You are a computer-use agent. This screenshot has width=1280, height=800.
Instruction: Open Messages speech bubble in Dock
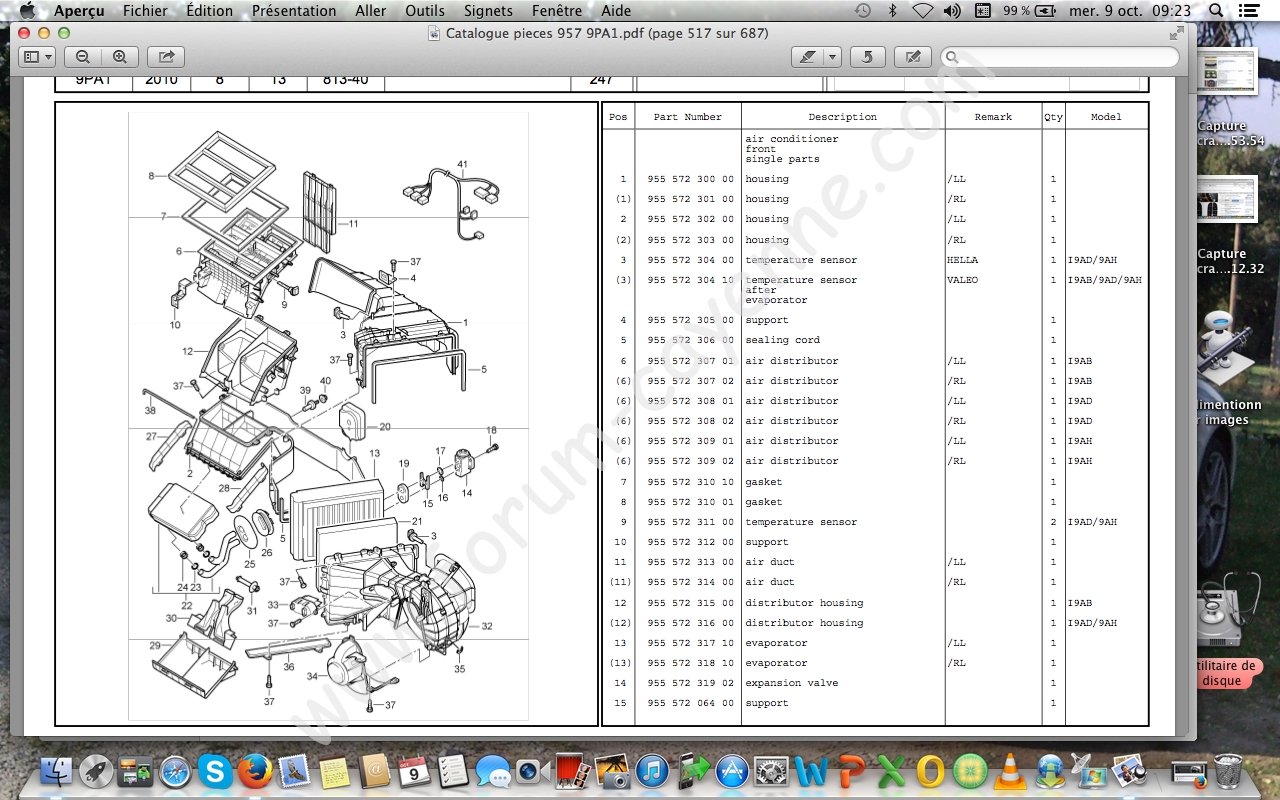[493, 771]
